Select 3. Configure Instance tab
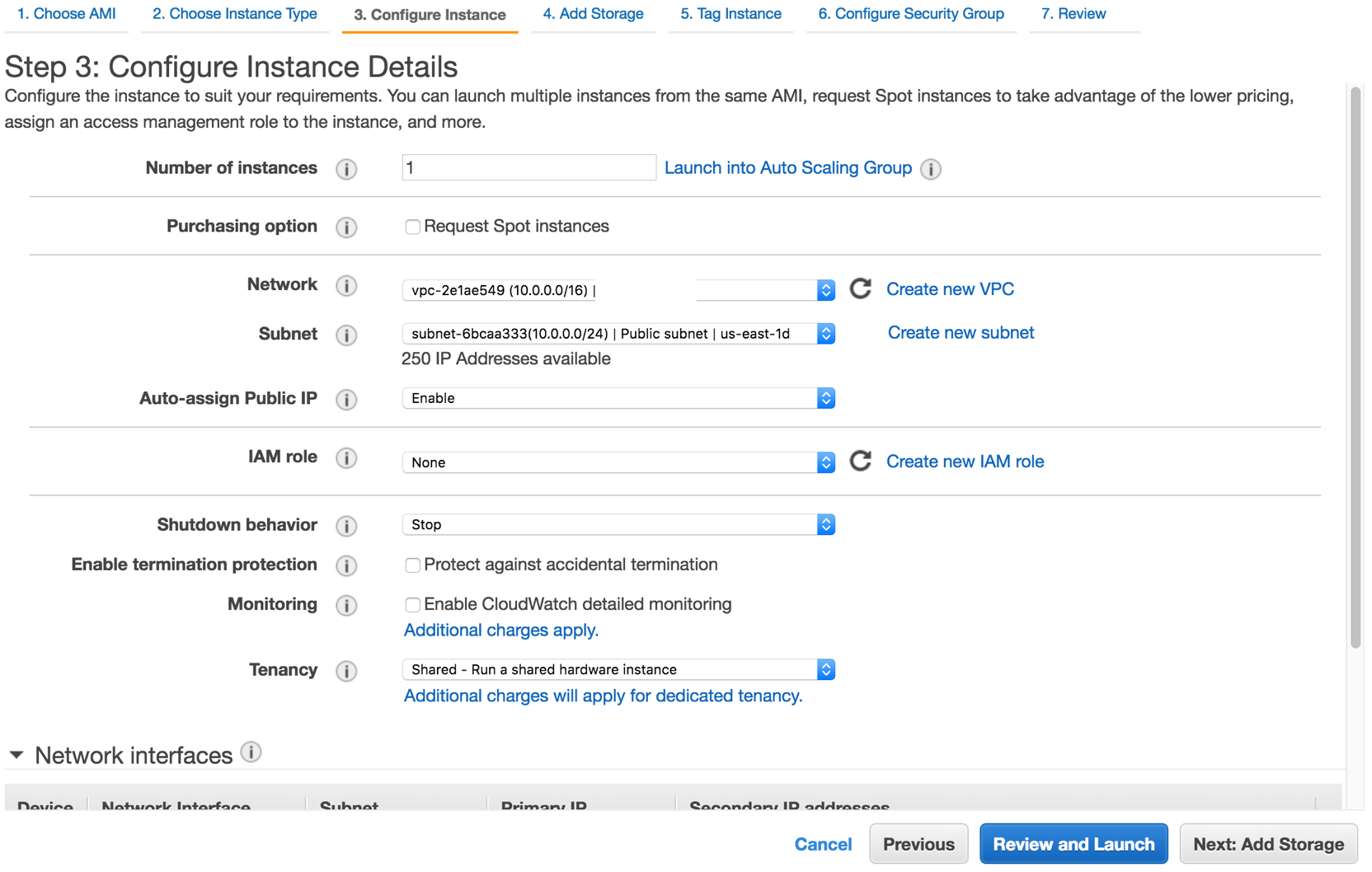This screenshot has height=872, width=1372. 430,15
